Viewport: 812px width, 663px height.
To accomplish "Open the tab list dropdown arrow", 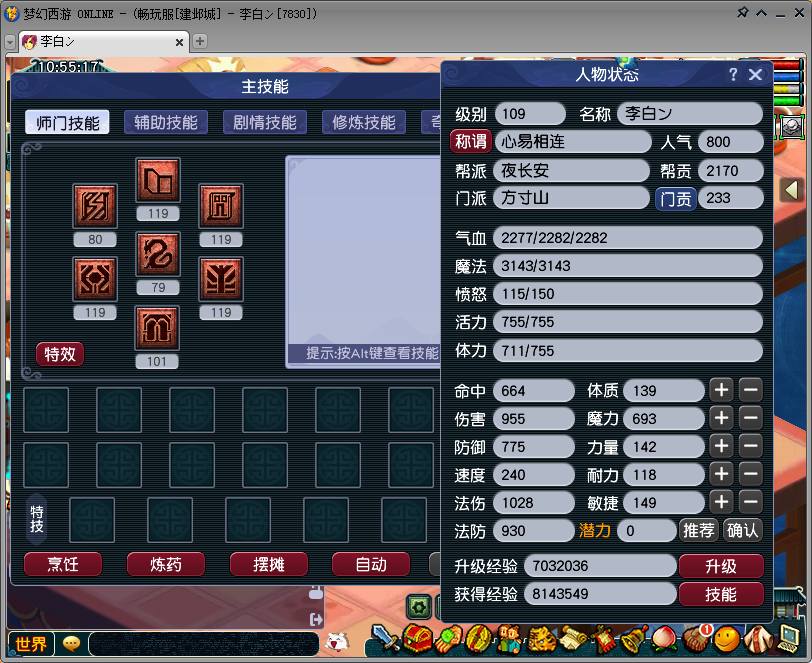I will (x=10, y=42).
